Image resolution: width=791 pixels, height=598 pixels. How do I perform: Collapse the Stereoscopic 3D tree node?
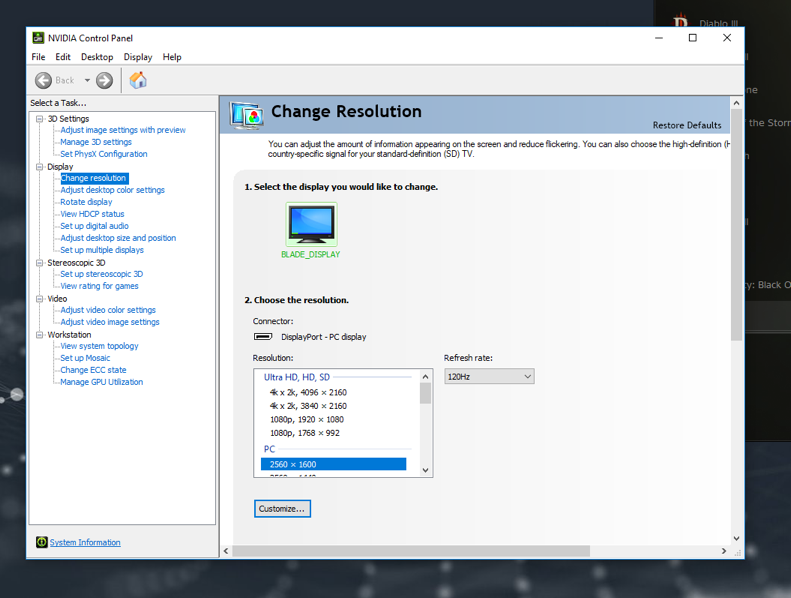(x=39, y=263)
